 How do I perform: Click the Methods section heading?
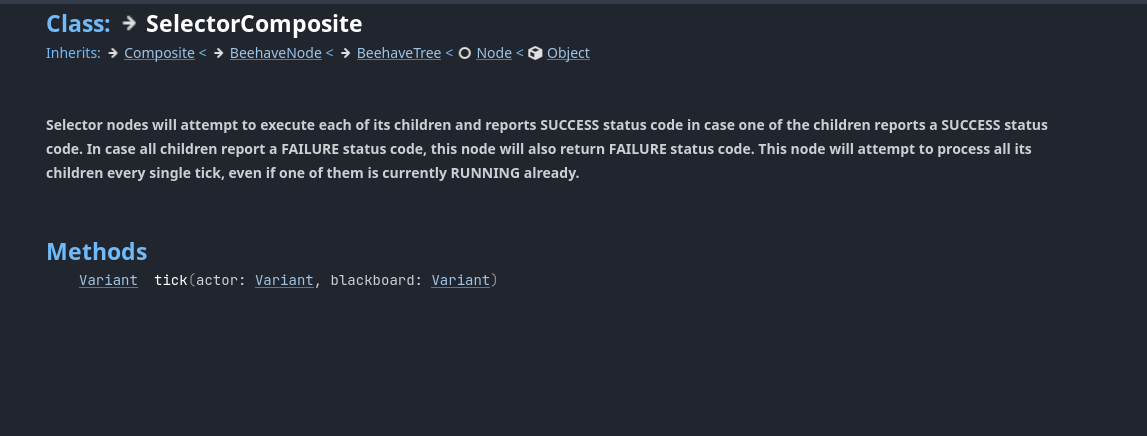tap(97, 252)
